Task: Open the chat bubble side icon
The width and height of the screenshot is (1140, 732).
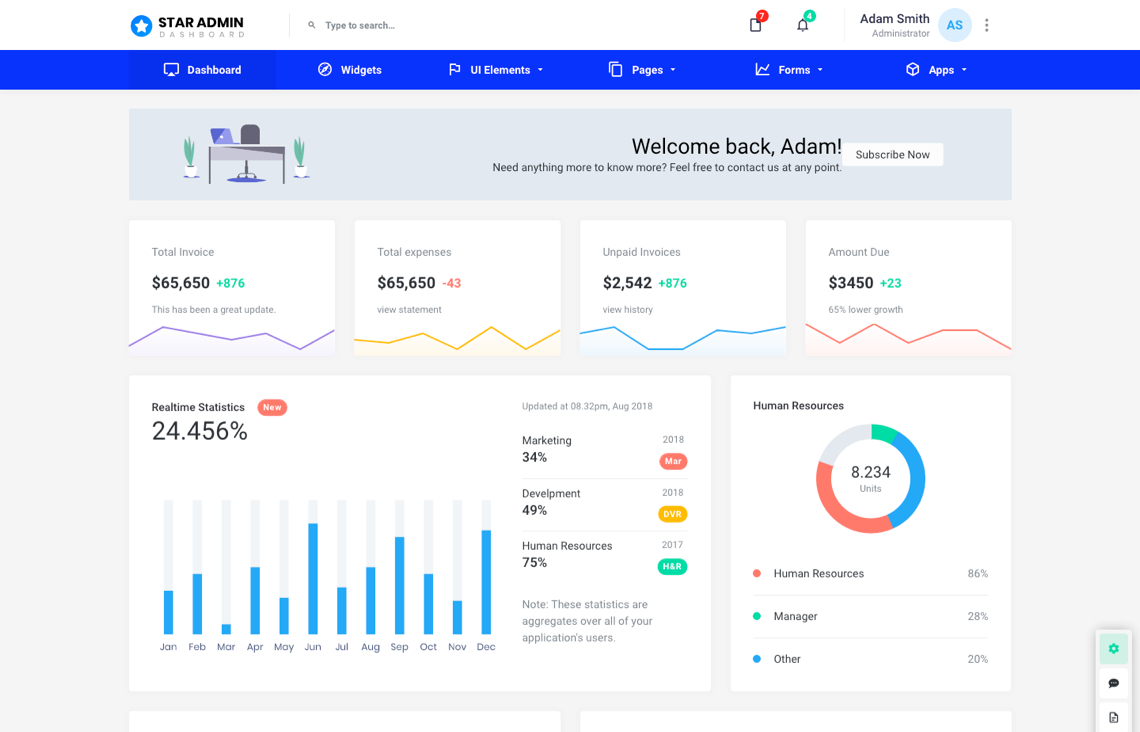Action: coord(1113,683)
